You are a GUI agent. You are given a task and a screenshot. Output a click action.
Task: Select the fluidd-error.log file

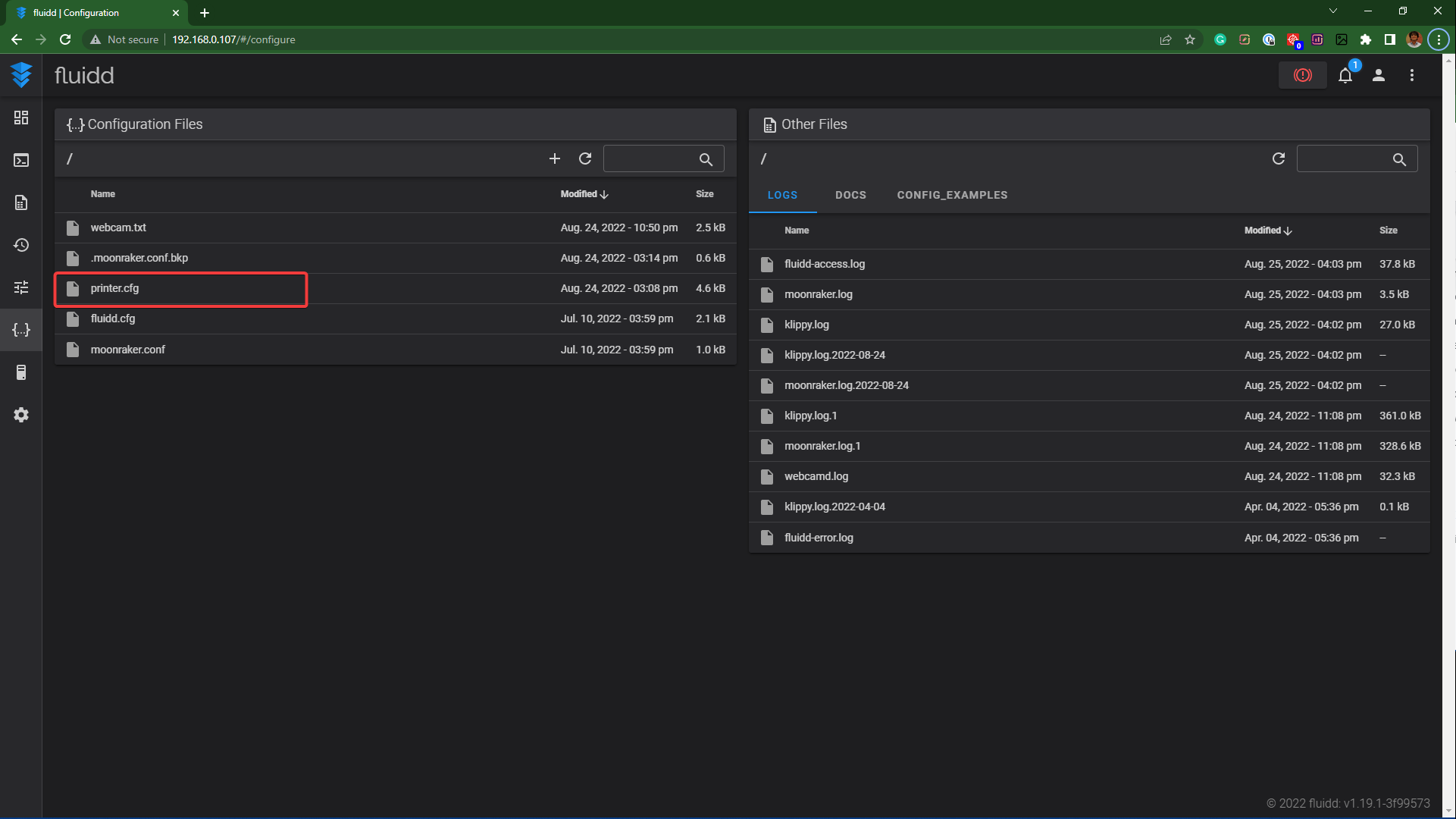(1089, 538)
